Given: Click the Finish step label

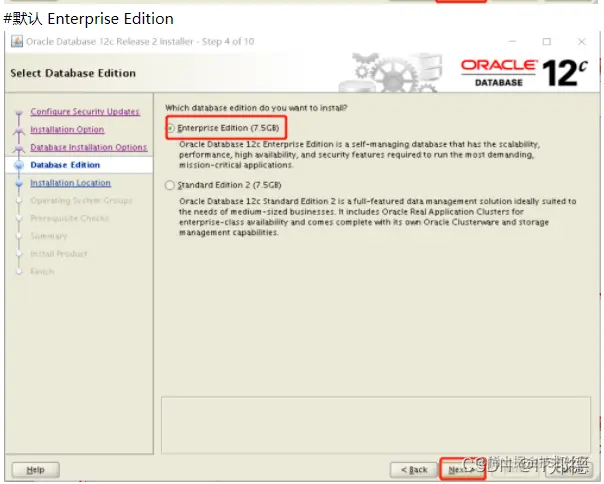Looking at the screenshot, I should click(42, 271).
